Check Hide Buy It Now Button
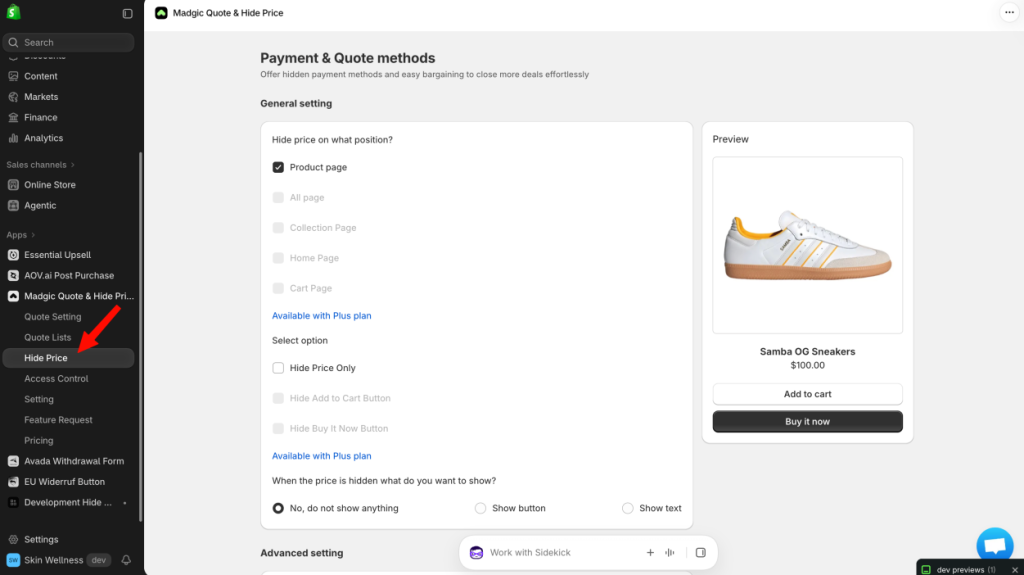 click(278, 429)
